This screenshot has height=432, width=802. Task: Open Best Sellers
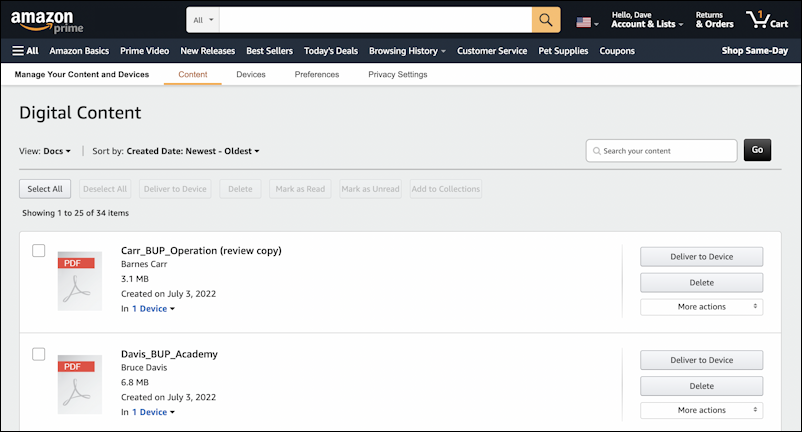click(270, 51)
